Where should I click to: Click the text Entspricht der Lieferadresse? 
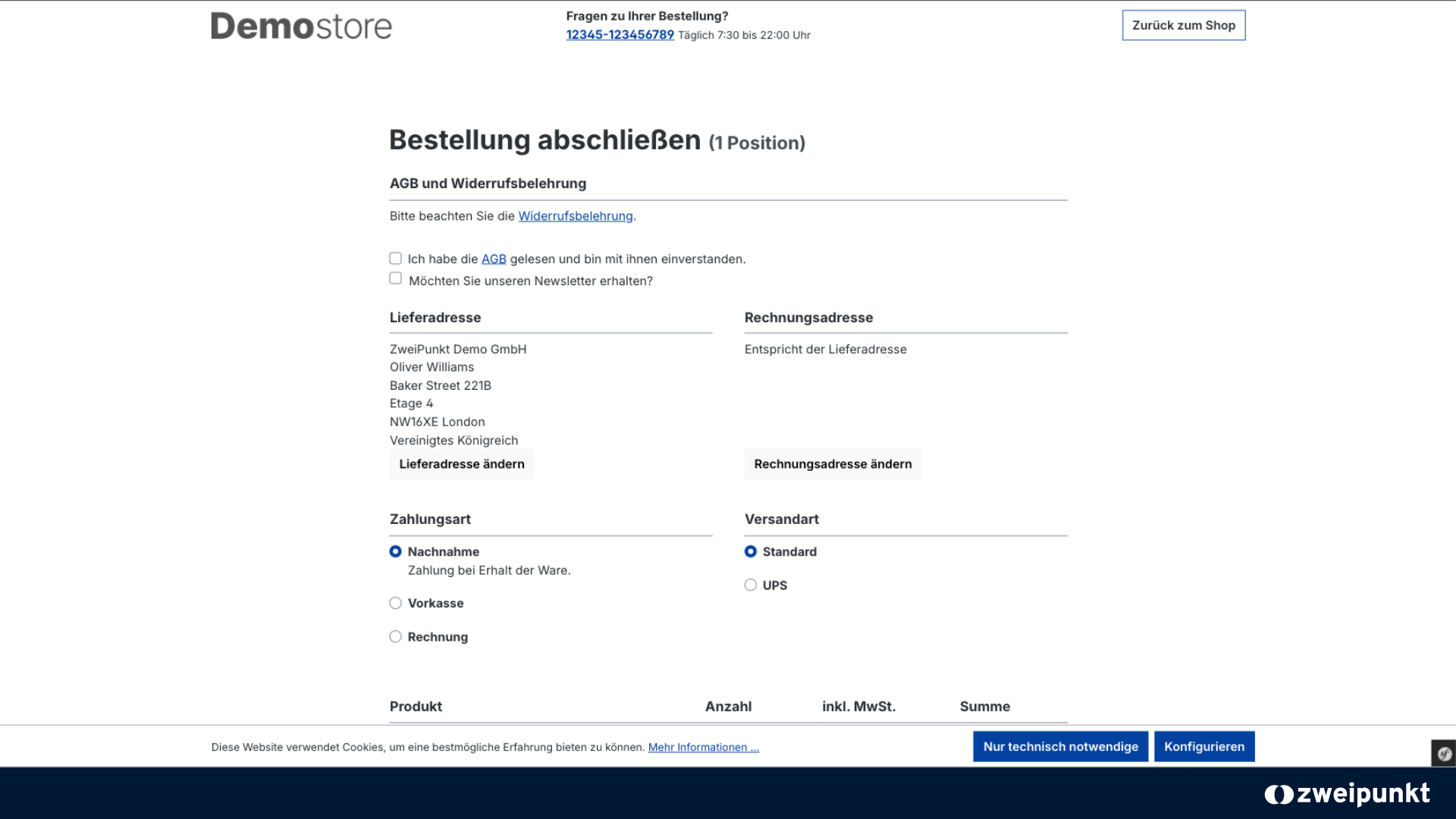(825, 350)
